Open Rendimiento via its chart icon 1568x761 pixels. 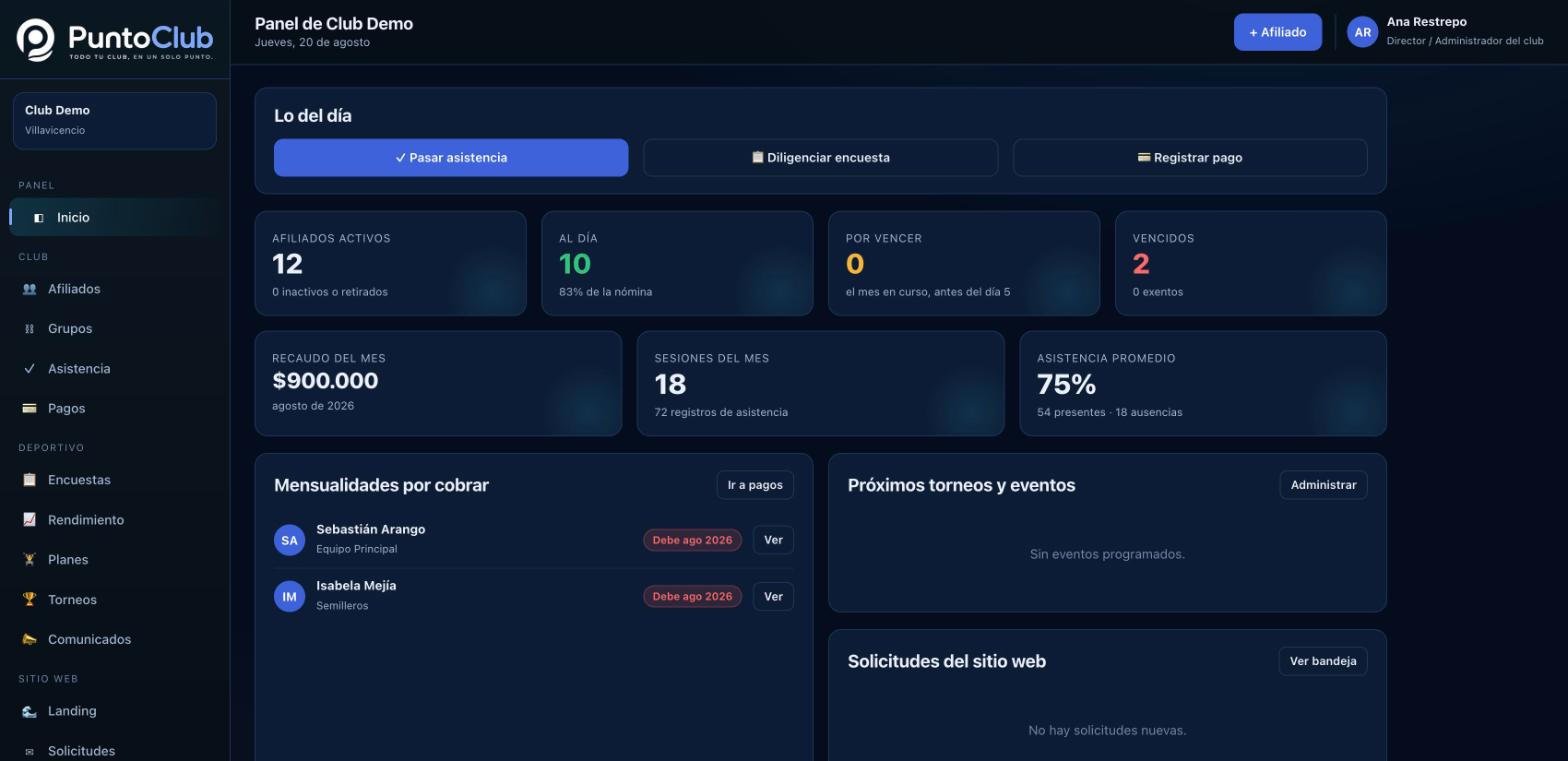coord(29,520)
